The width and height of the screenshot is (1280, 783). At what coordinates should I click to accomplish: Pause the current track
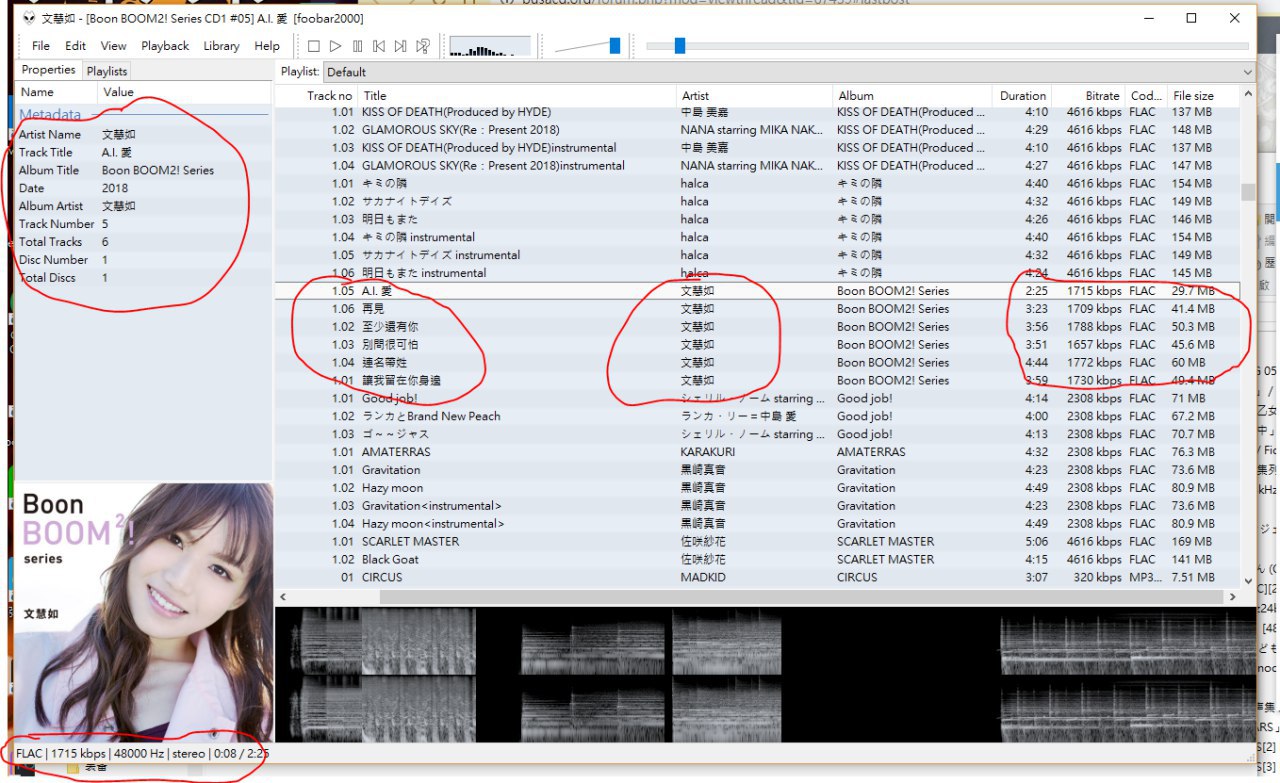tap(357, 46)
